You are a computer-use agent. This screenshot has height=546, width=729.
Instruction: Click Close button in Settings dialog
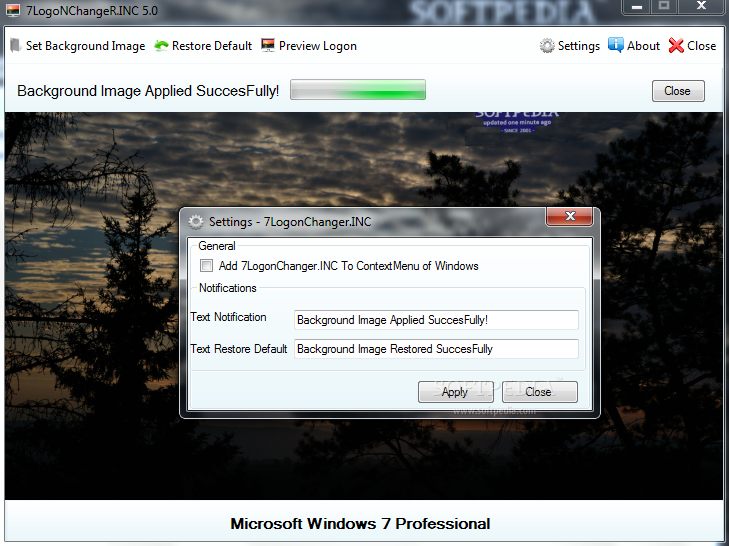click(540, 392)
